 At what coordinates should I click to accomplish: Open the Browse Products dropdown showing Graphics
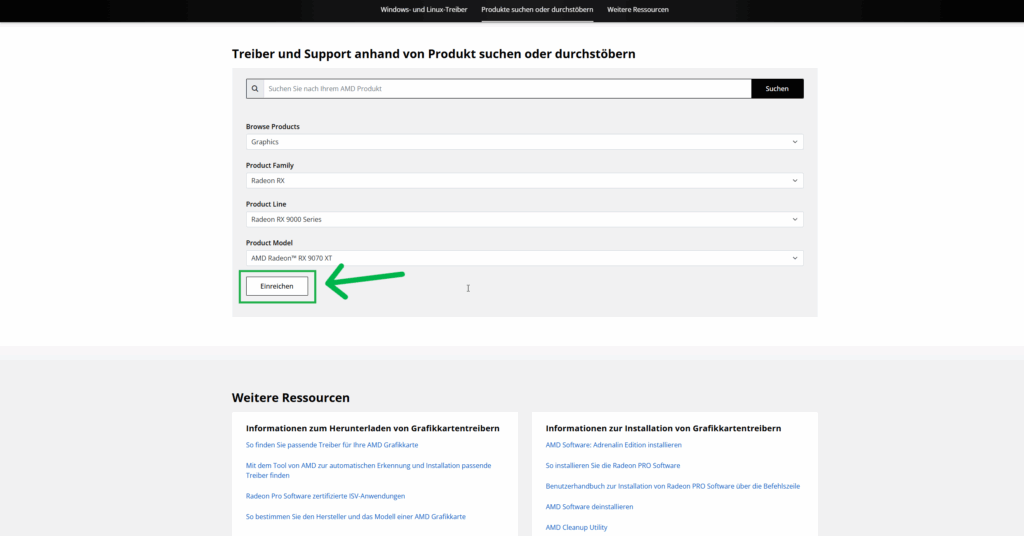[524, 142]
